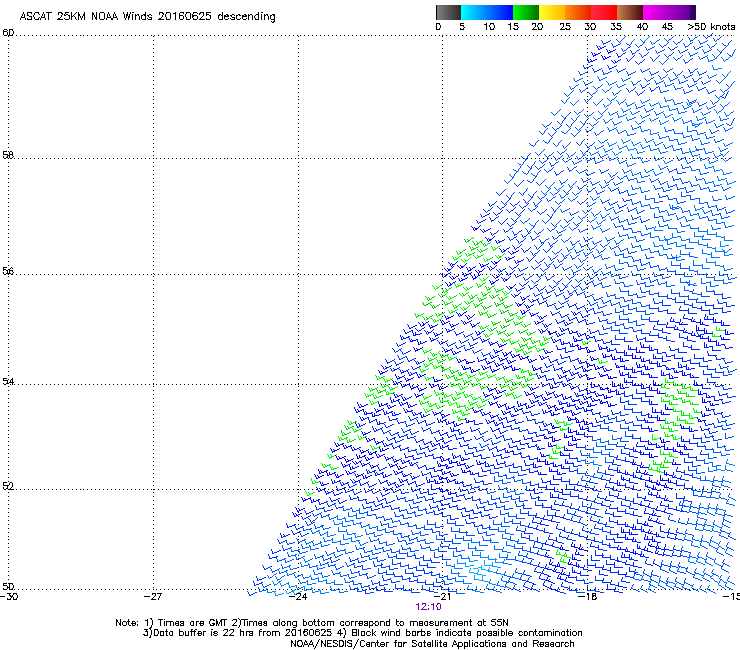Click the 'NOAA/NESDIS/Center for Satellite Applications and Research' credit
This screenshot has height=650, width=740.
(432, 644)
